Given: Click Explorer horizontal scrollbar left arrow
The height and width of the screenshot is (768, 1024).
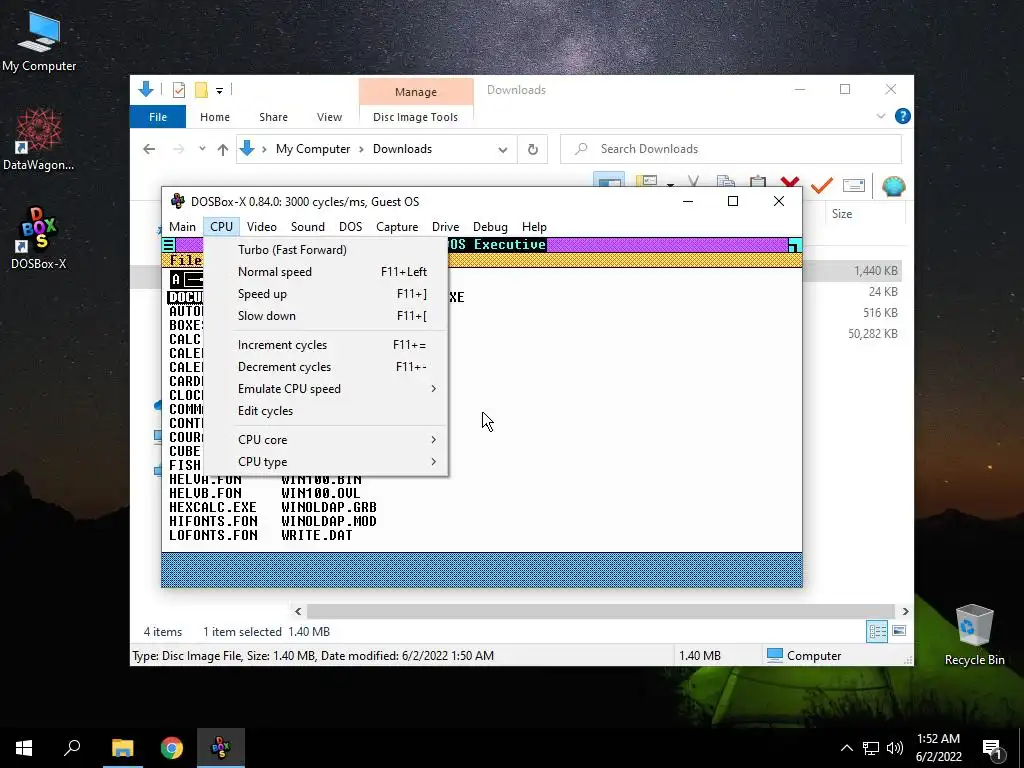Looking at the screenshot, I should pyautogui.click(x=298, y=611).
